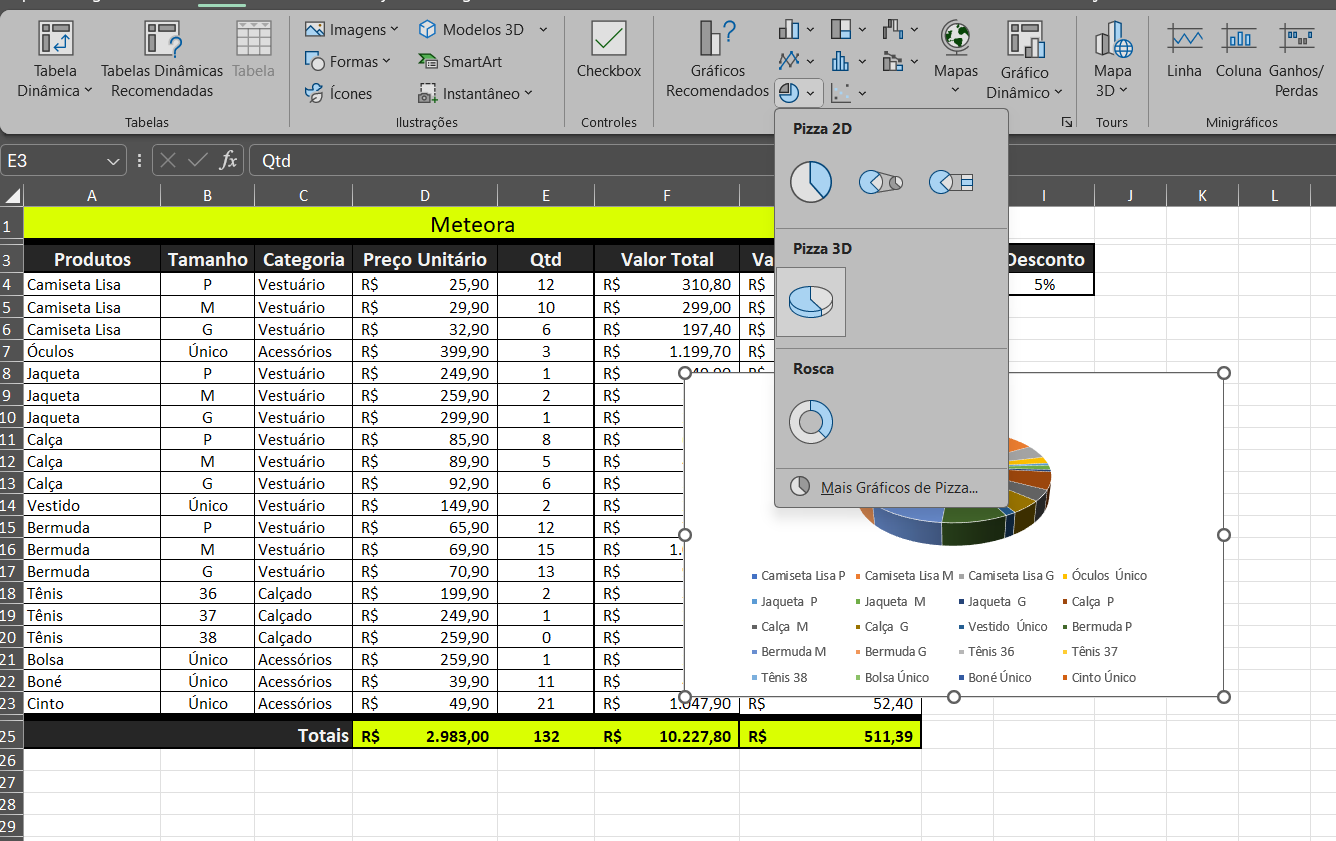Screen dimensions: 1336x841
Task: Insert a Ganhos/Perdas sparkline
Action: point(1296,60)
